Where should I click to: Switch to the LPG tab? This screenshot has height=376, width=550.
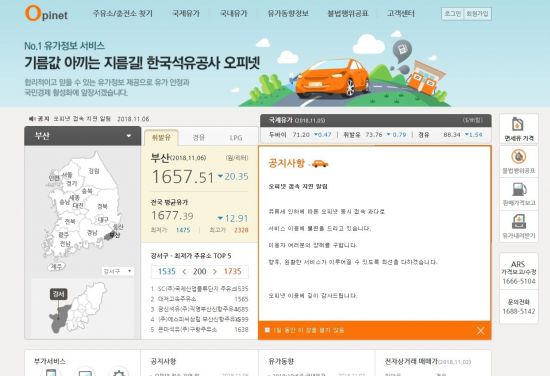[236, 137]
